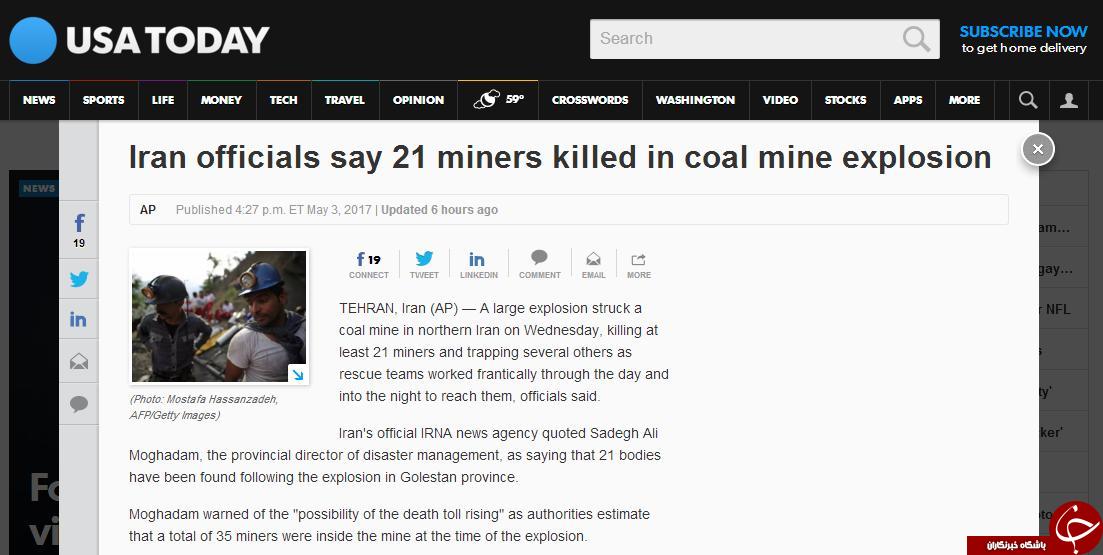This screenshot has height=555, width=1103.
Task: Click the magnifier icon in search box
Action: click(916, 39)
